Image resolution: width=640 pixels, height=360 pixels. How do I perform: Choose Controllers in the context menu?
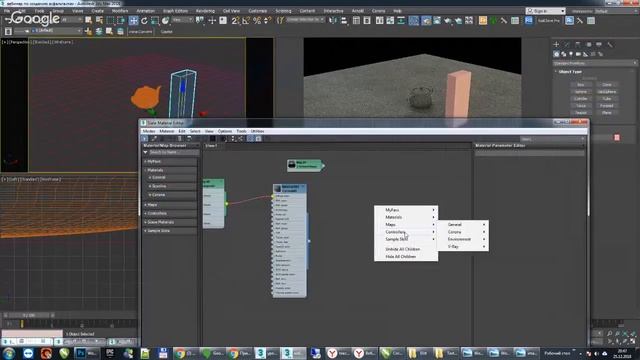406,232
